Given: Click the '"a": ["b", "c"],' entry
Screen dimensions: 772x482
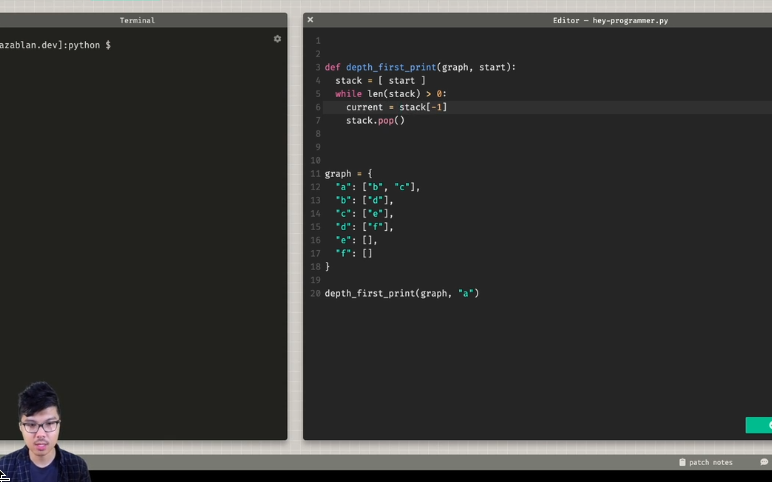Looking at the screenshot, I should pyautogui.click(x=378, y=187).
